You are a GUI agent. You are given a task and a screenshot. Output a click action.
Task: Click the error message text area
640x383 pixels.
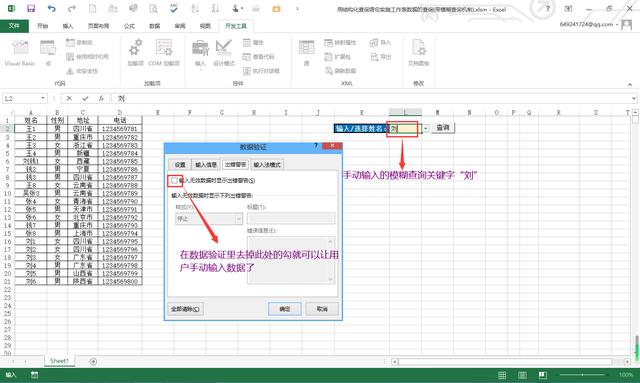click(291, 260)
